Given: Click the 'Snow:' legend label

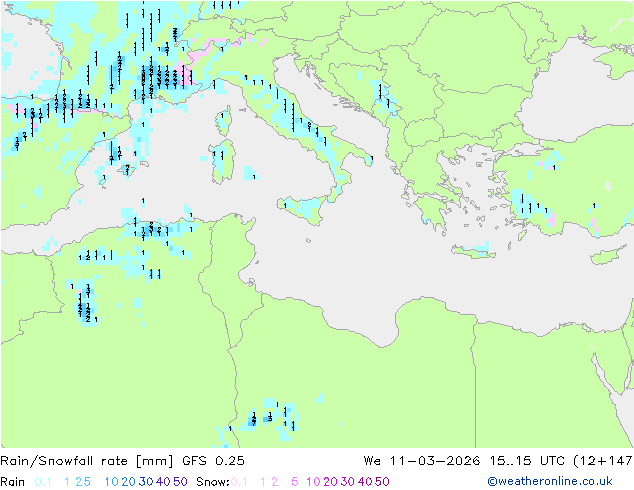Looking at the screenshot, I should (213, 482).
